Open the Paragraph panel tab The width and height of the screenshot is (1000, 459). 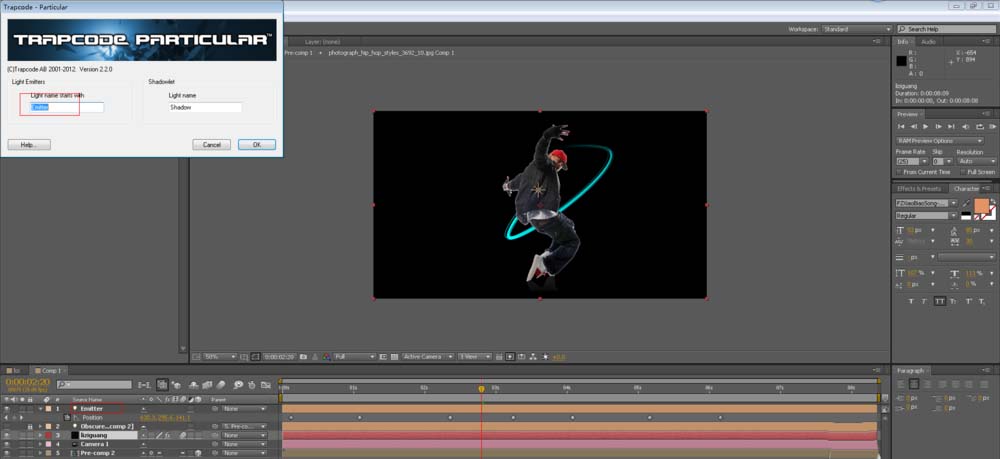point(911,370)
